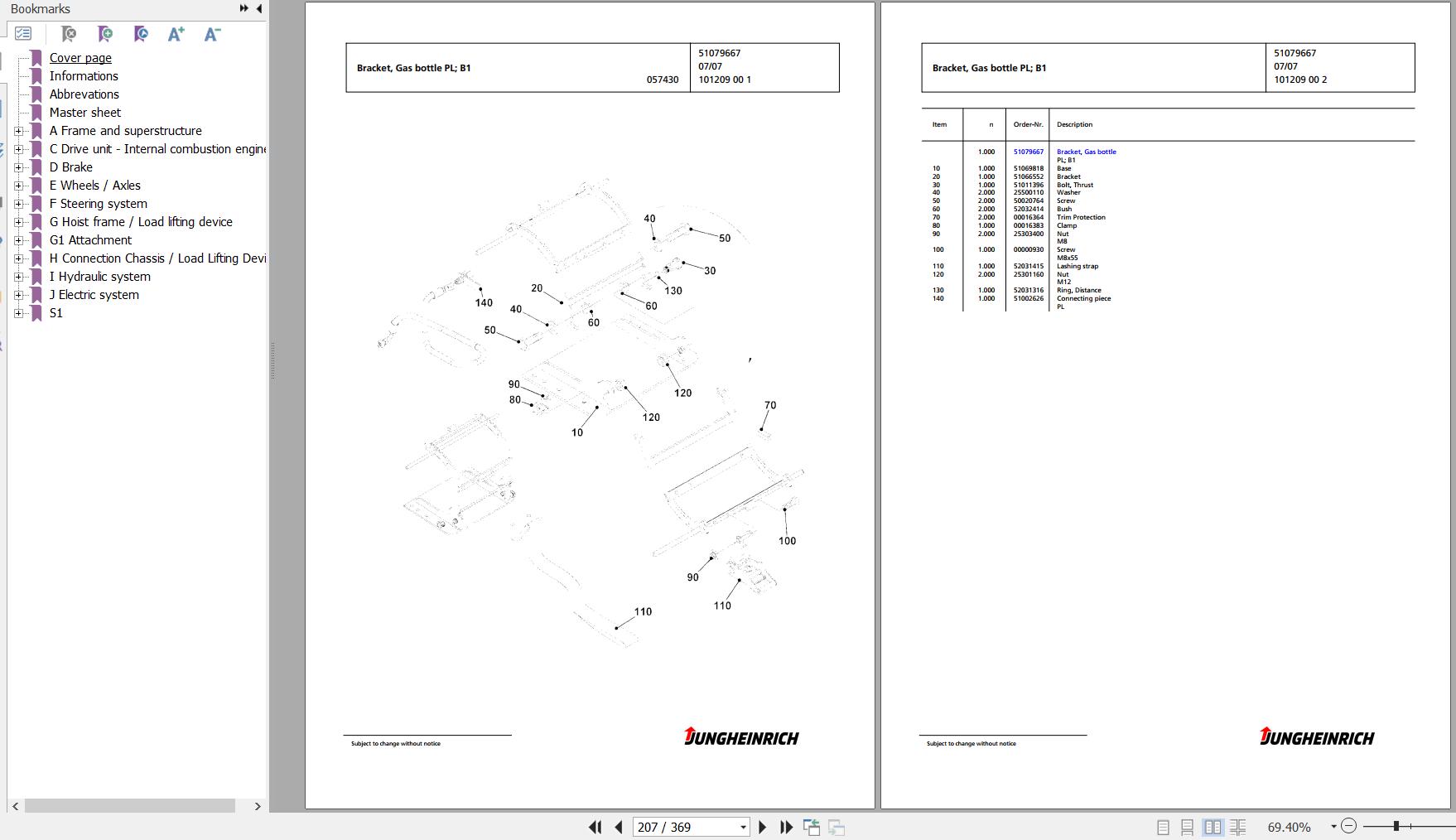Click the page number input field
Viewport: 1456px width, 840px height.
click(x=686, y=827)
